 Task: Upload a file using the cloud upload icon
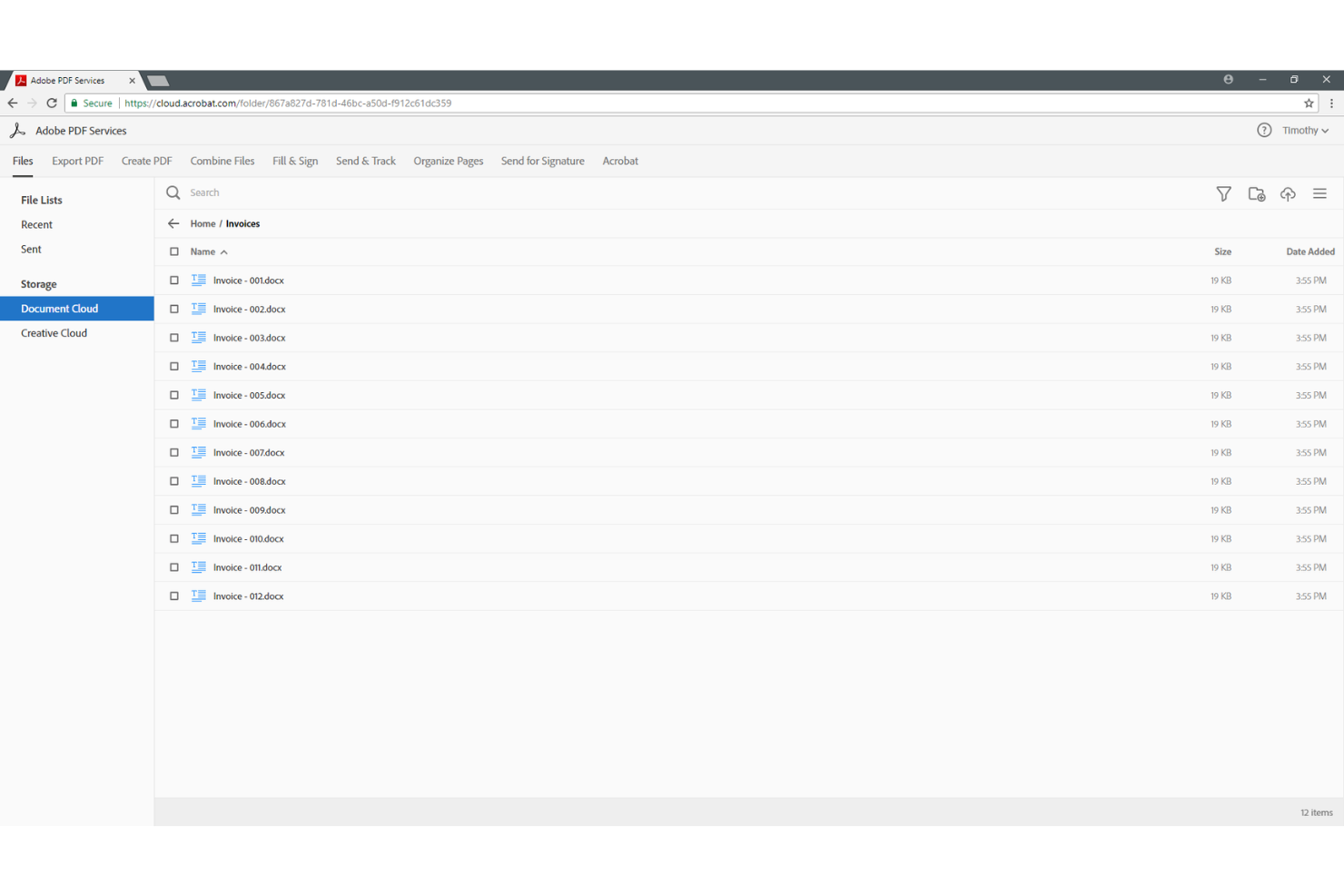1288,193
